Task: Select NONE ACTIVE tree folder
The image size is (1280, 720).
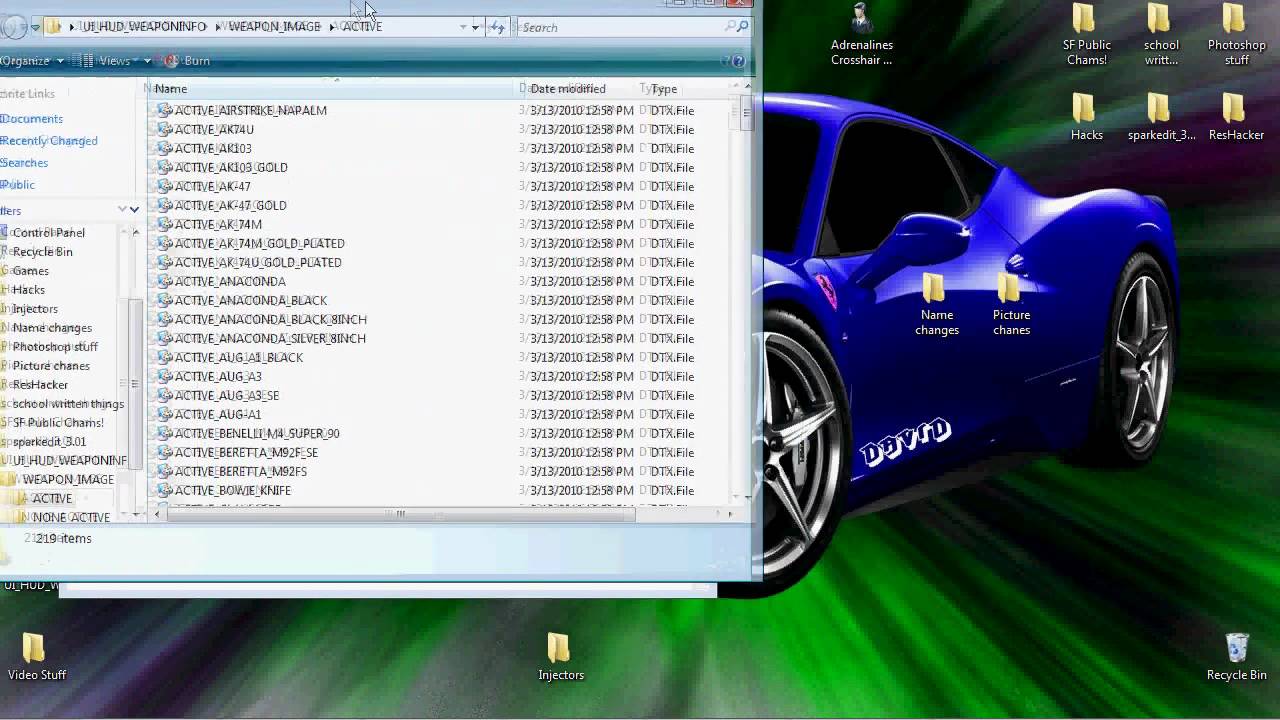Action: click(x=71, y=518)
